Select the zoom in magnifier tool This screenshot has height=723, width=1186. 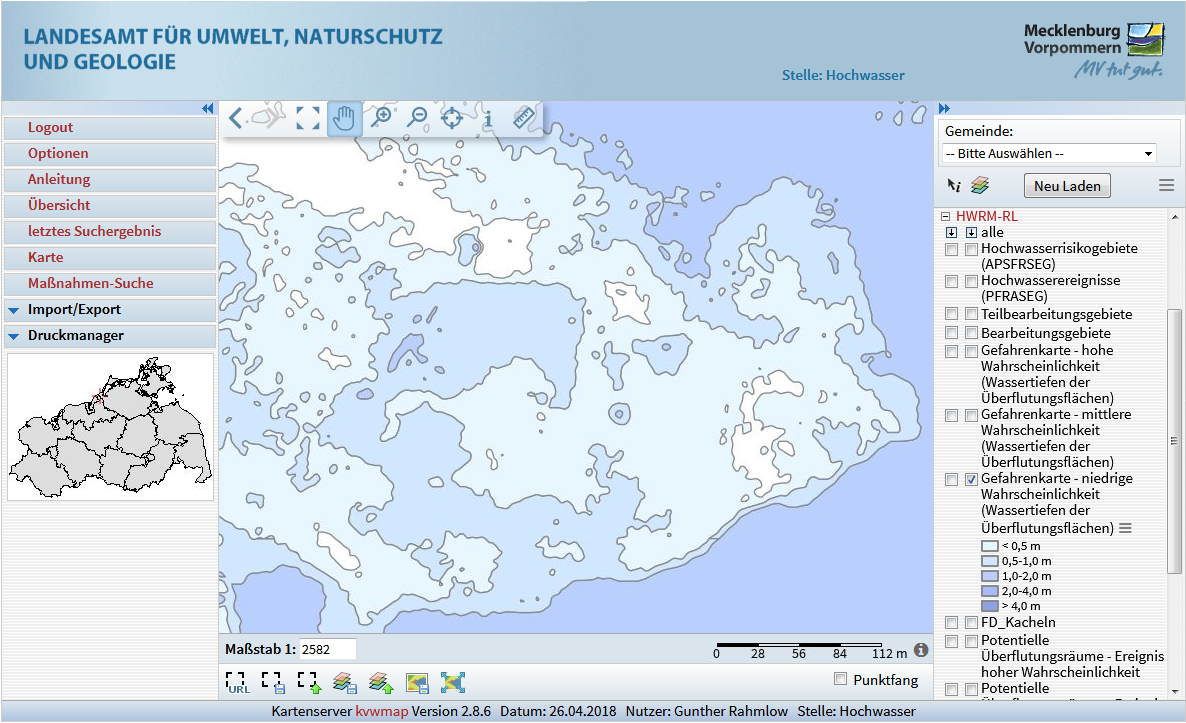pos(381,118)
